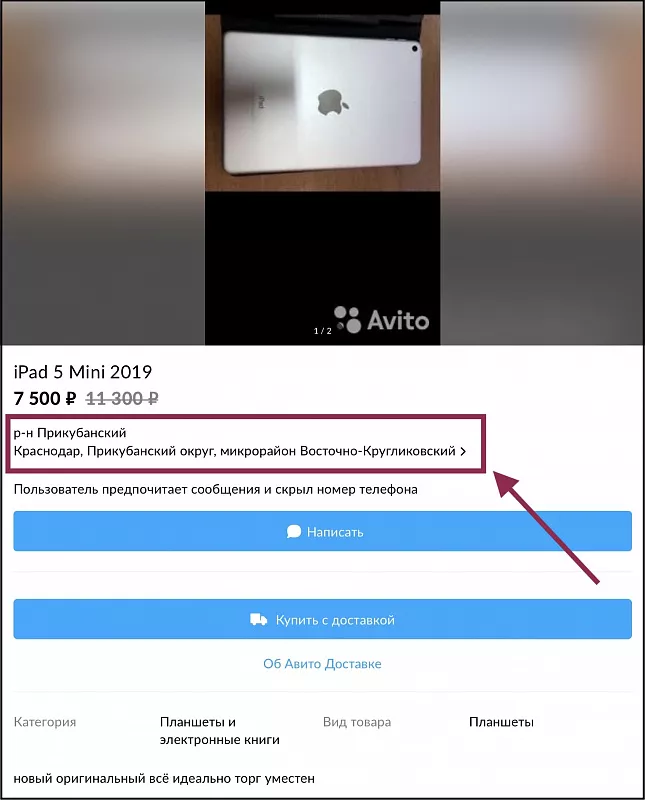Open the iPad listing photo
This screenshot has height=800, width=645.
[322, 172]
